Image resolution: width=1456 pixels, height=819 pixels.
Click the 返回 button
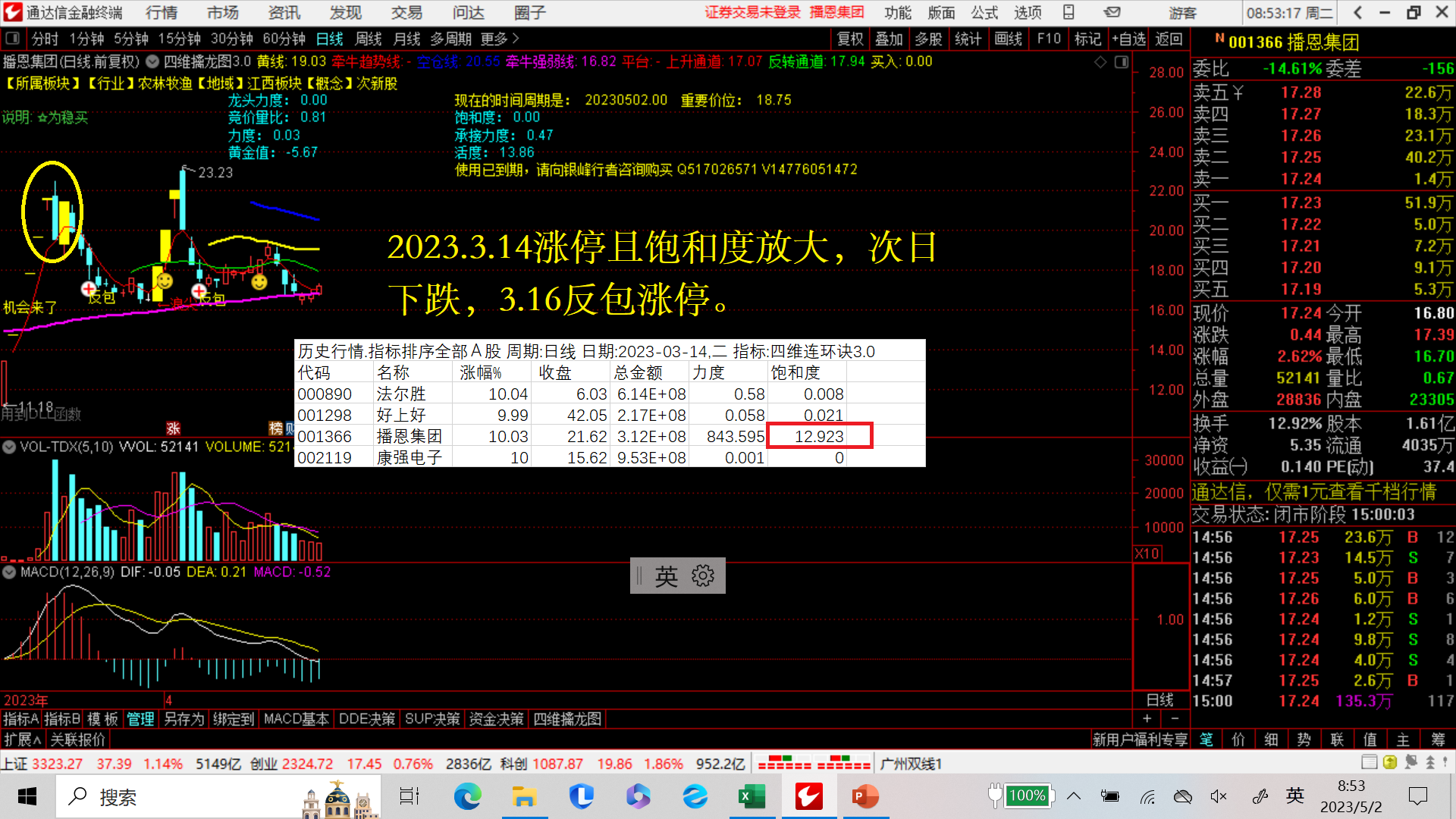click(x=1169, y=39)
